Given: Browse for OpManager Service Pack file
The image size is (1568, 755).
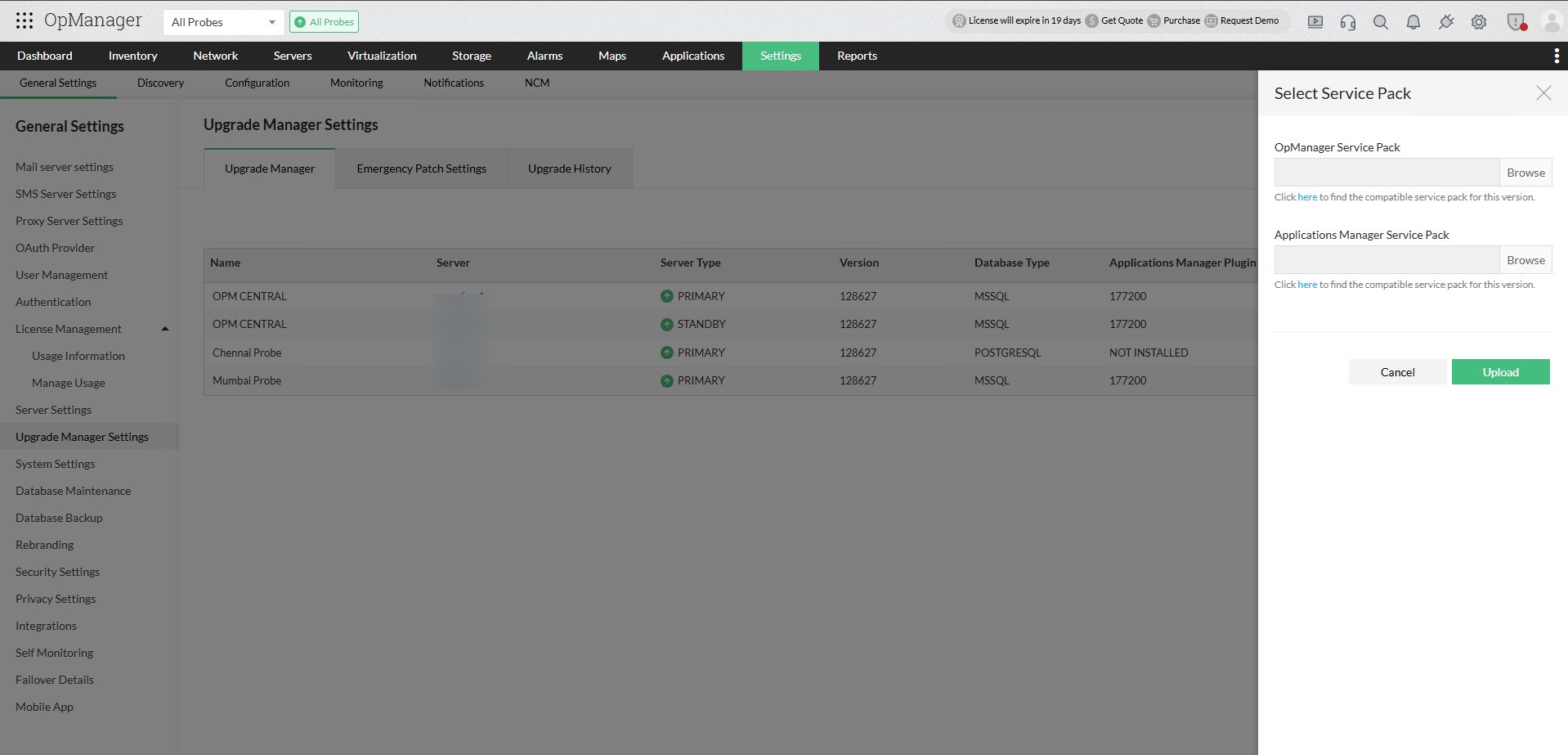Looking at the screenshot, I should [x=1525, y=173].
